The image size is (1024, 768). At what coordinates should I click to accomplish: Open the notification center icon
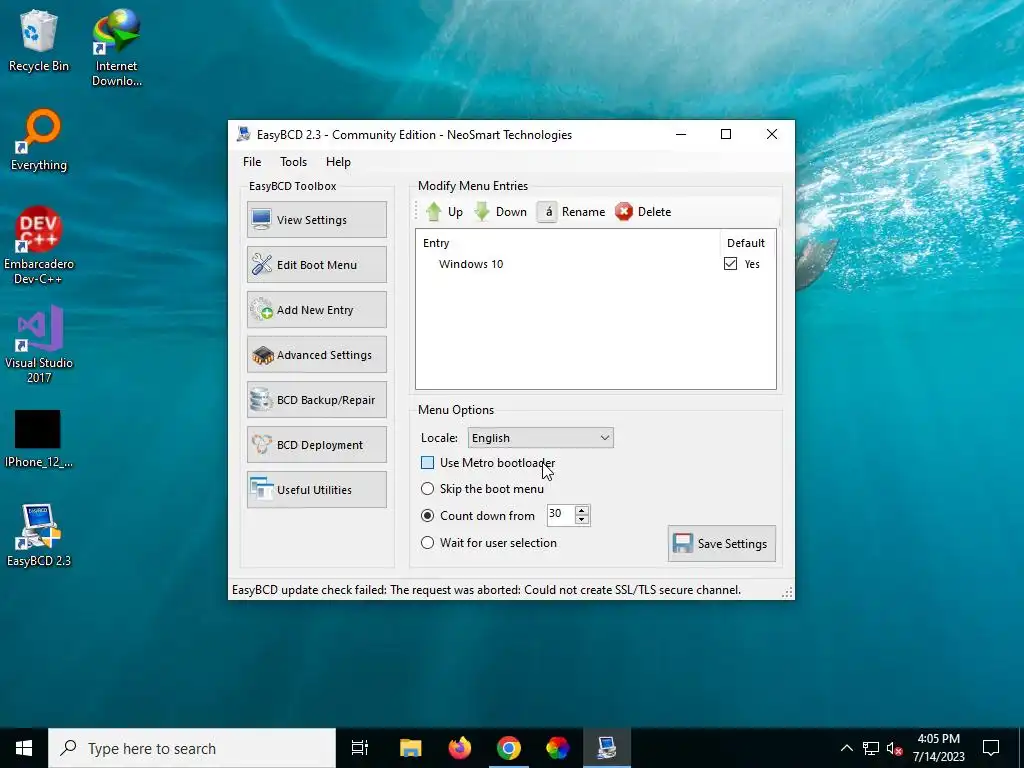click(x=991, y=748)
